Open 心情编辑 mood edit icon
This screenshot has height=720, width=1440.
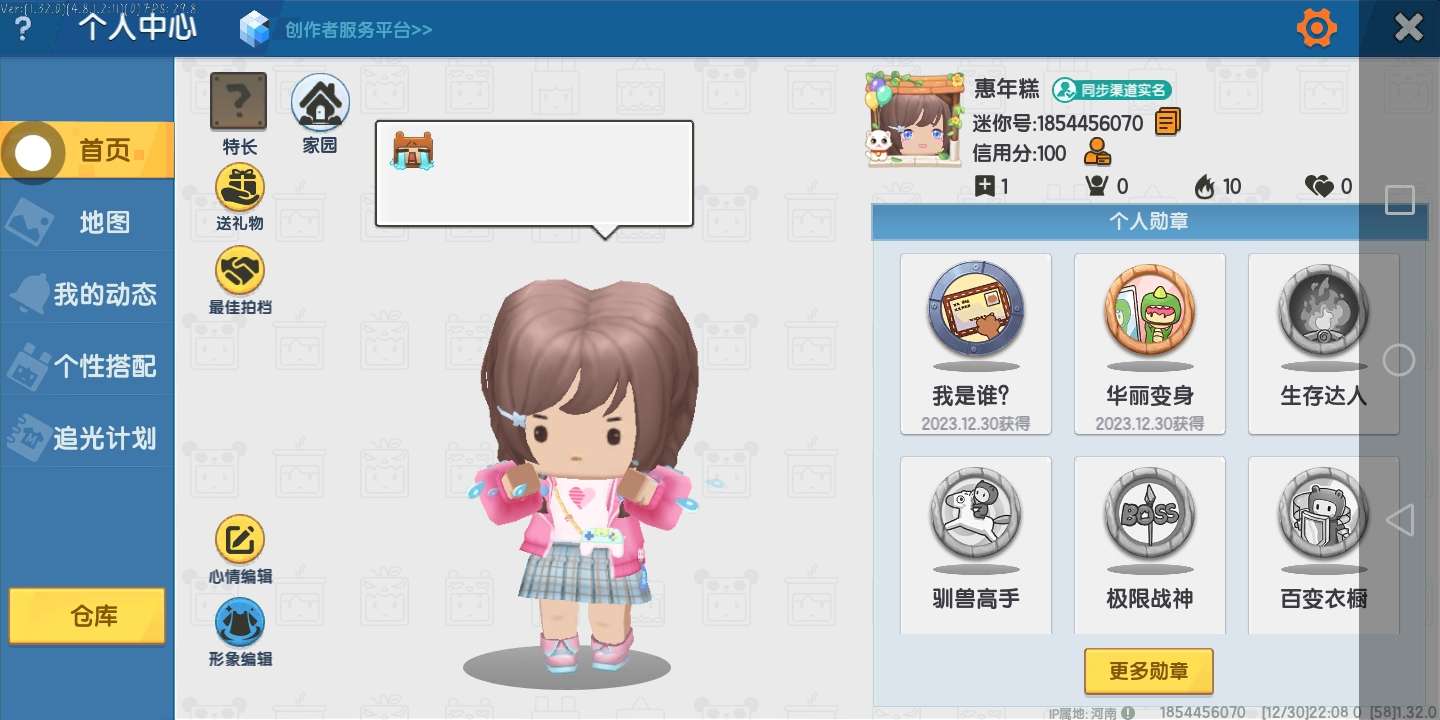click(x=240, y=540)
